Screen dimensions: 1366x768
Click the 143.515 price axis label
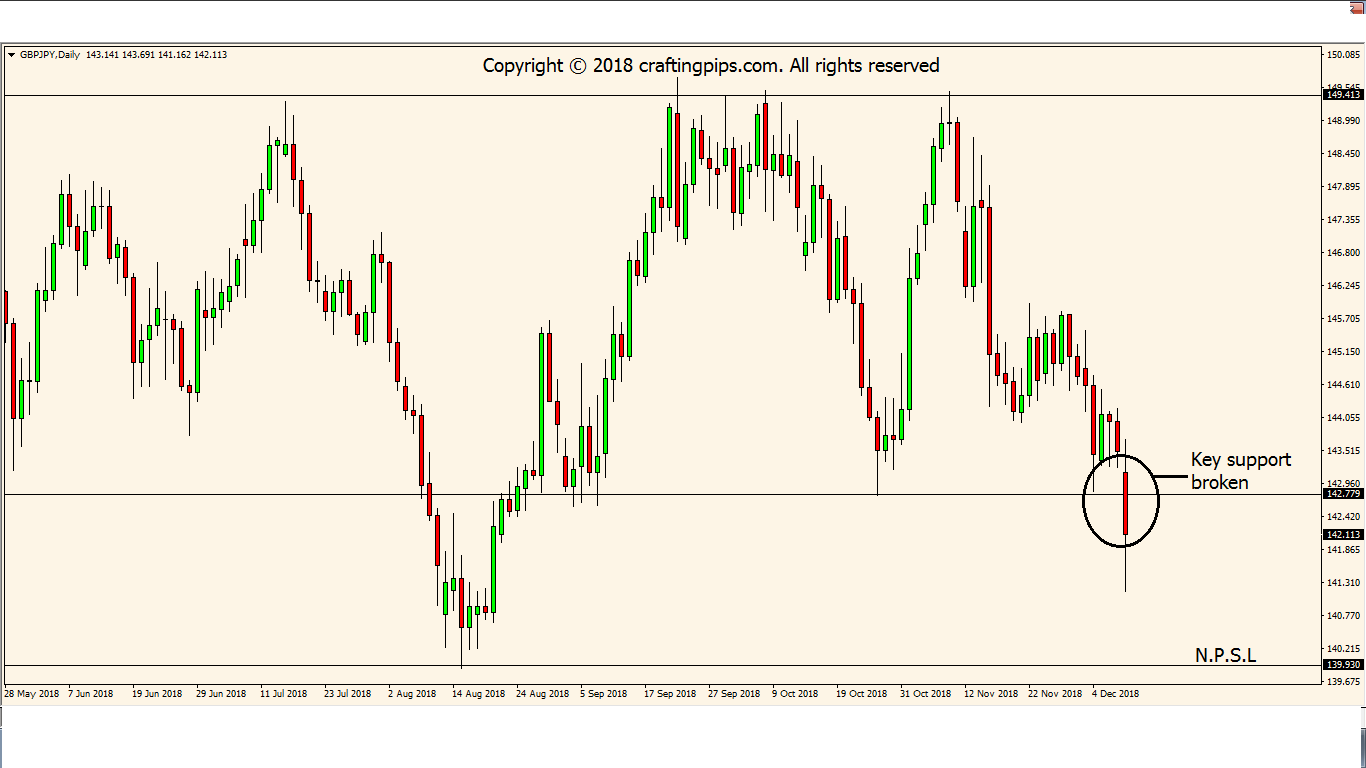pyautogui.click(x=1344, y=451)
